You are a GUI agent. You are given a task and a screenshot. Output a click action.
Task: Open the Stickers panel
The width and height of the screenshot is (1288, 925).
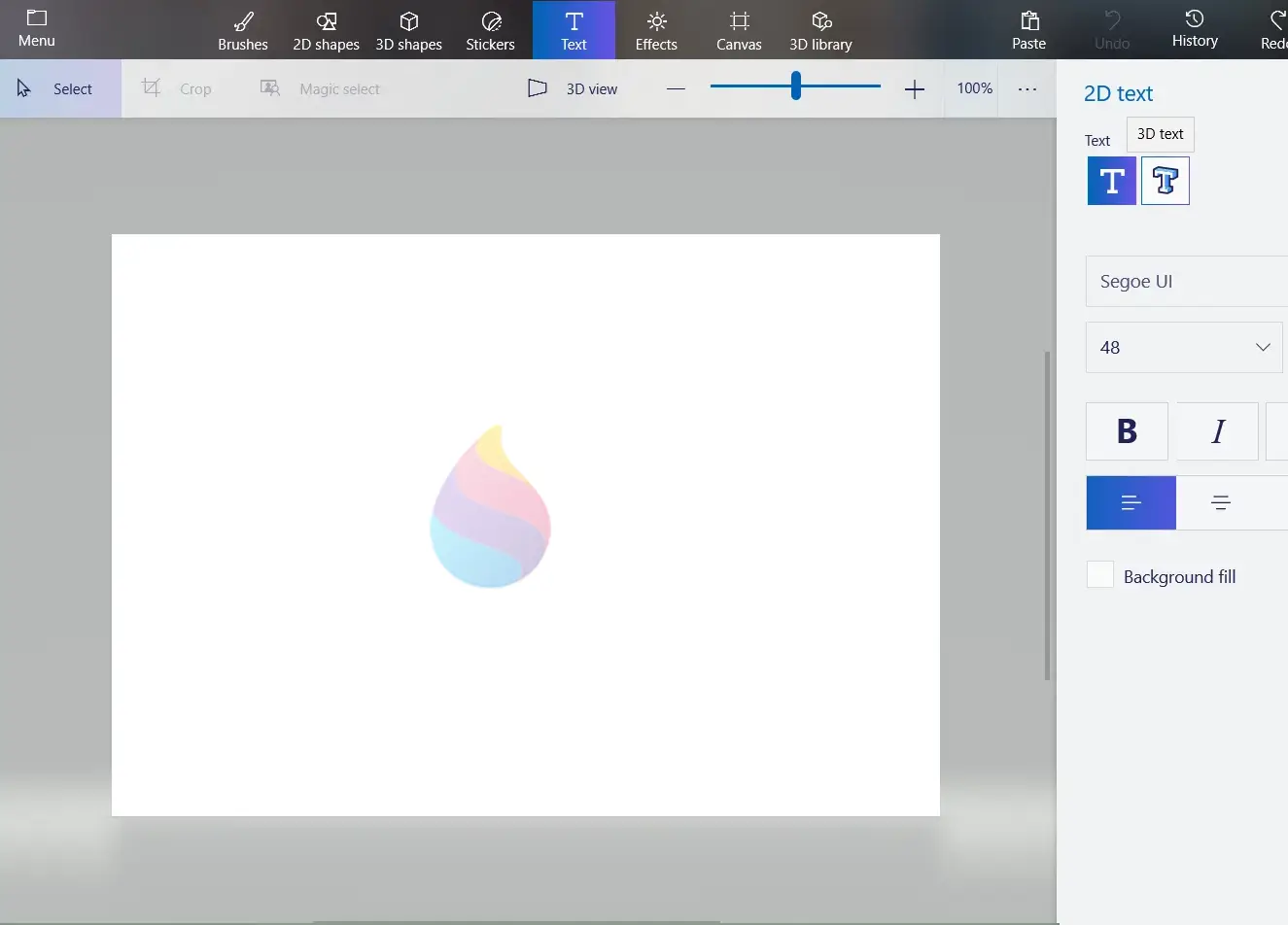[x=490, y=30]
